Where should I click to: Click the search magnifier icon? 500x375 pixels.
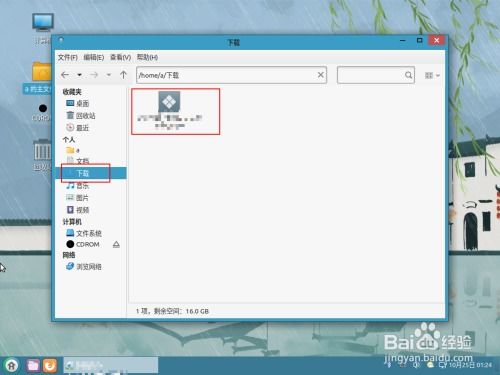408,75
